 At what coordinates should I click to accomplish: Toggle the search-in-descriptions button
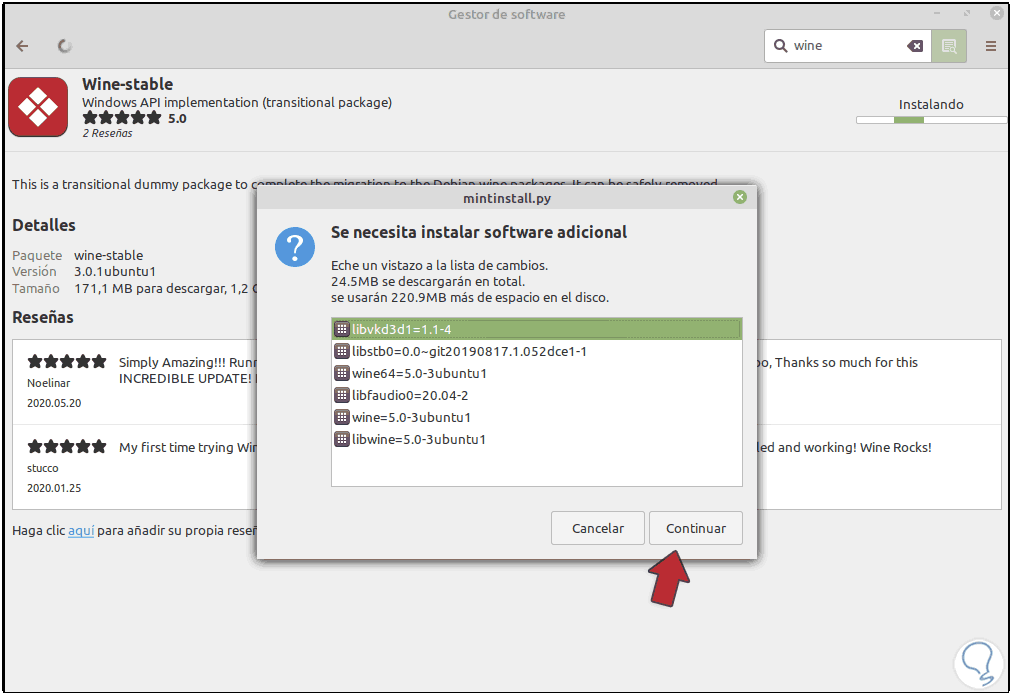click(x=949, y=46)
